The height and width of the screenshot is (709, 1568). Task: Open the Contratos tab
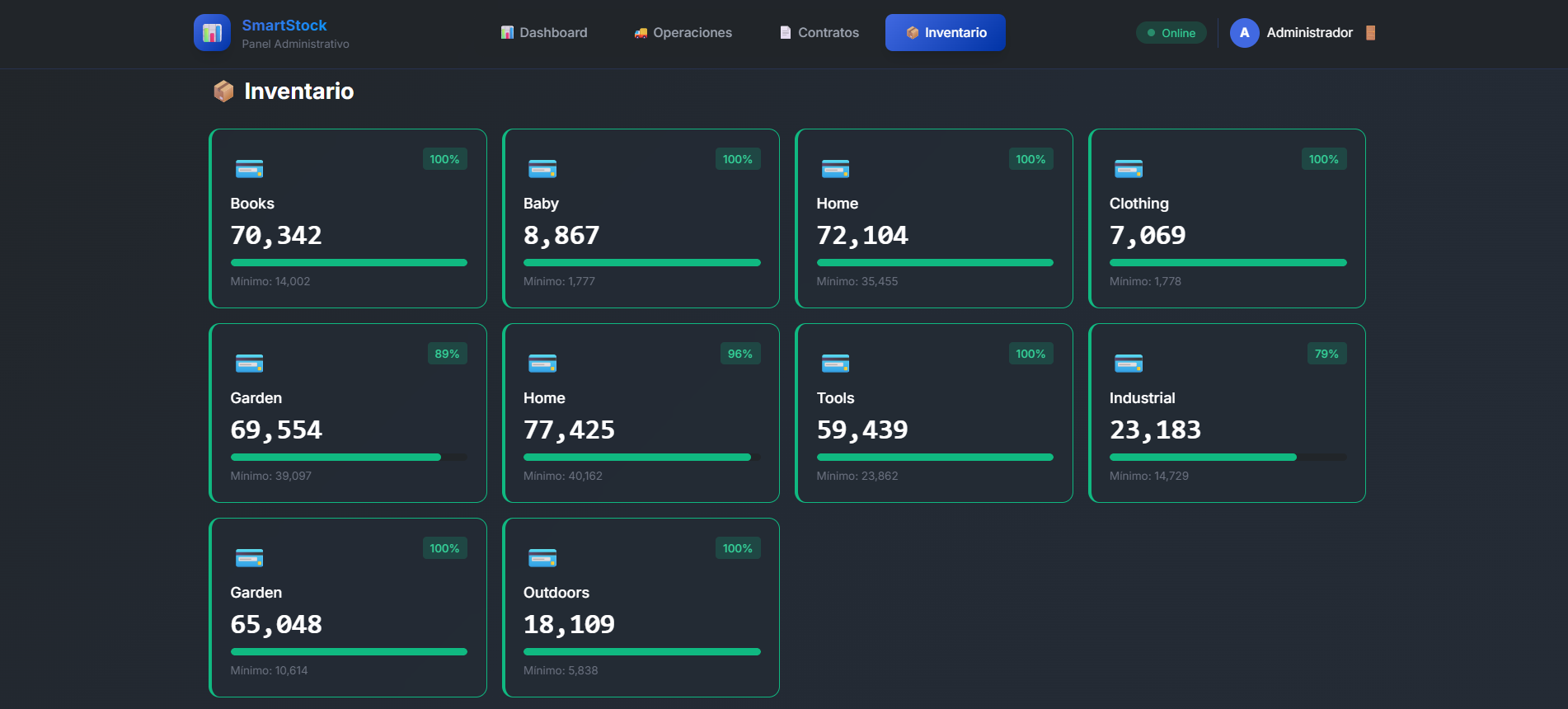(819, 33)
